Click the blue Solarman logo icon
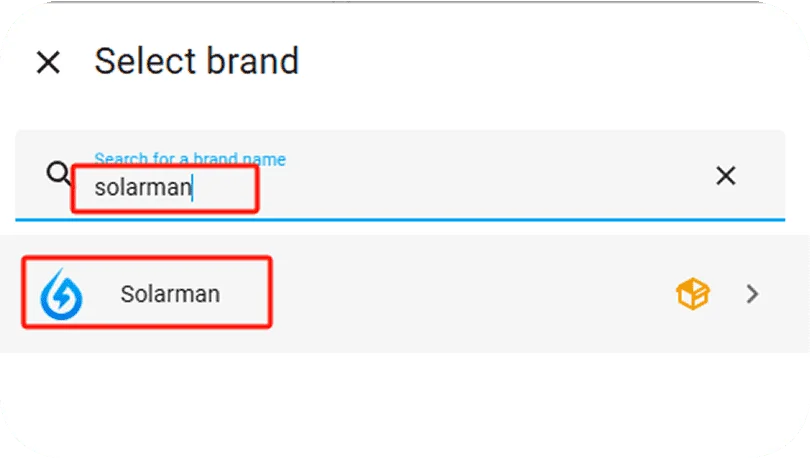Screen dimensions: 810x458 (61, 293)
